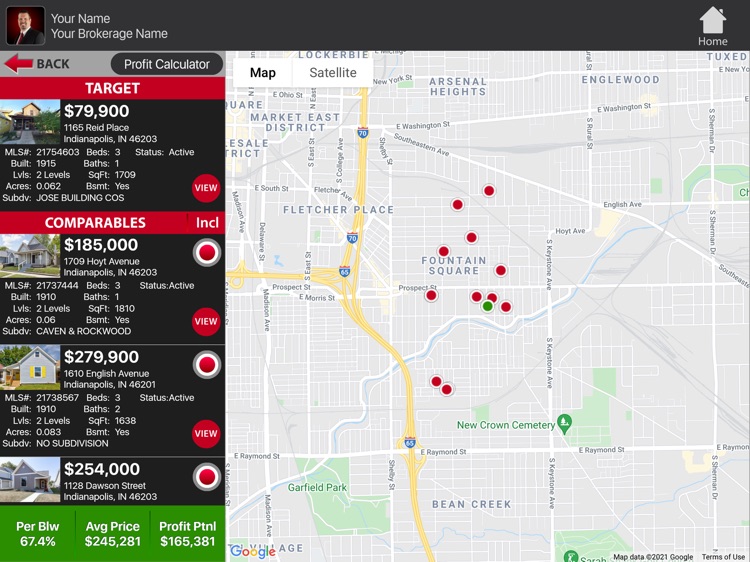
Task: Open the 1610 English Avenue house photo
Action: click(30, 368)
